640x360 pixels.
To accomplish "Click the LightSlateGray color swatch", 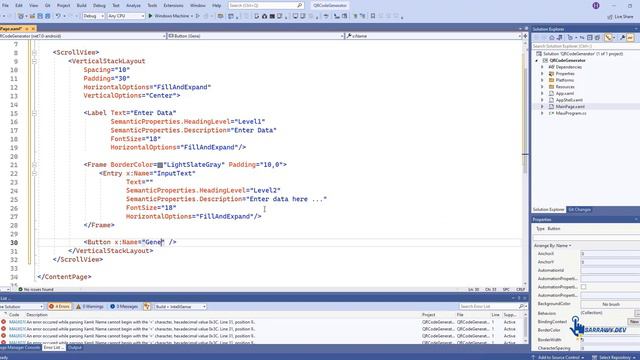I will [x=160, y=165].
